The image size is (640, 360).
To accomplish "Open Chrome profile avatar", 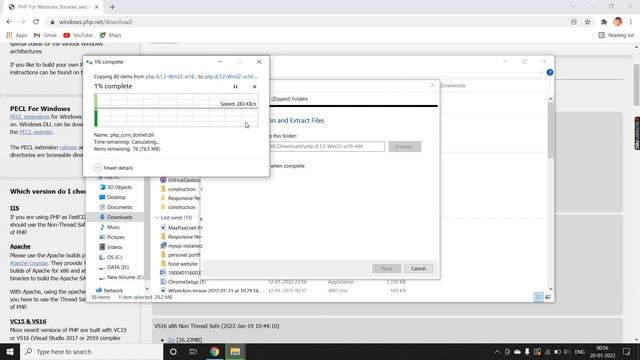I will (x=618, y=22).
